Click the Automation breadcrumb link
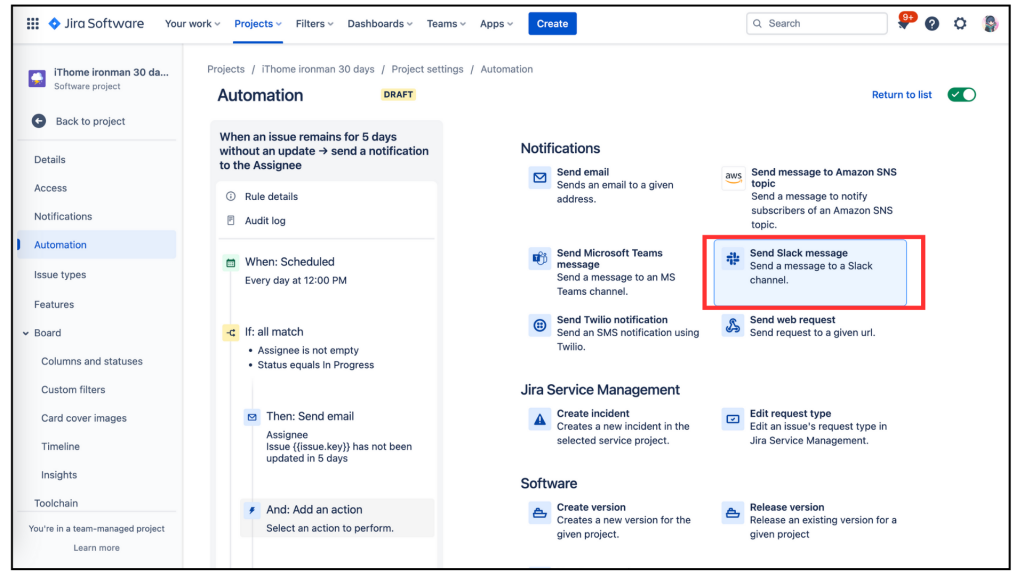The height and width of the screenshot is (576, 1024). tap(507, 69)
